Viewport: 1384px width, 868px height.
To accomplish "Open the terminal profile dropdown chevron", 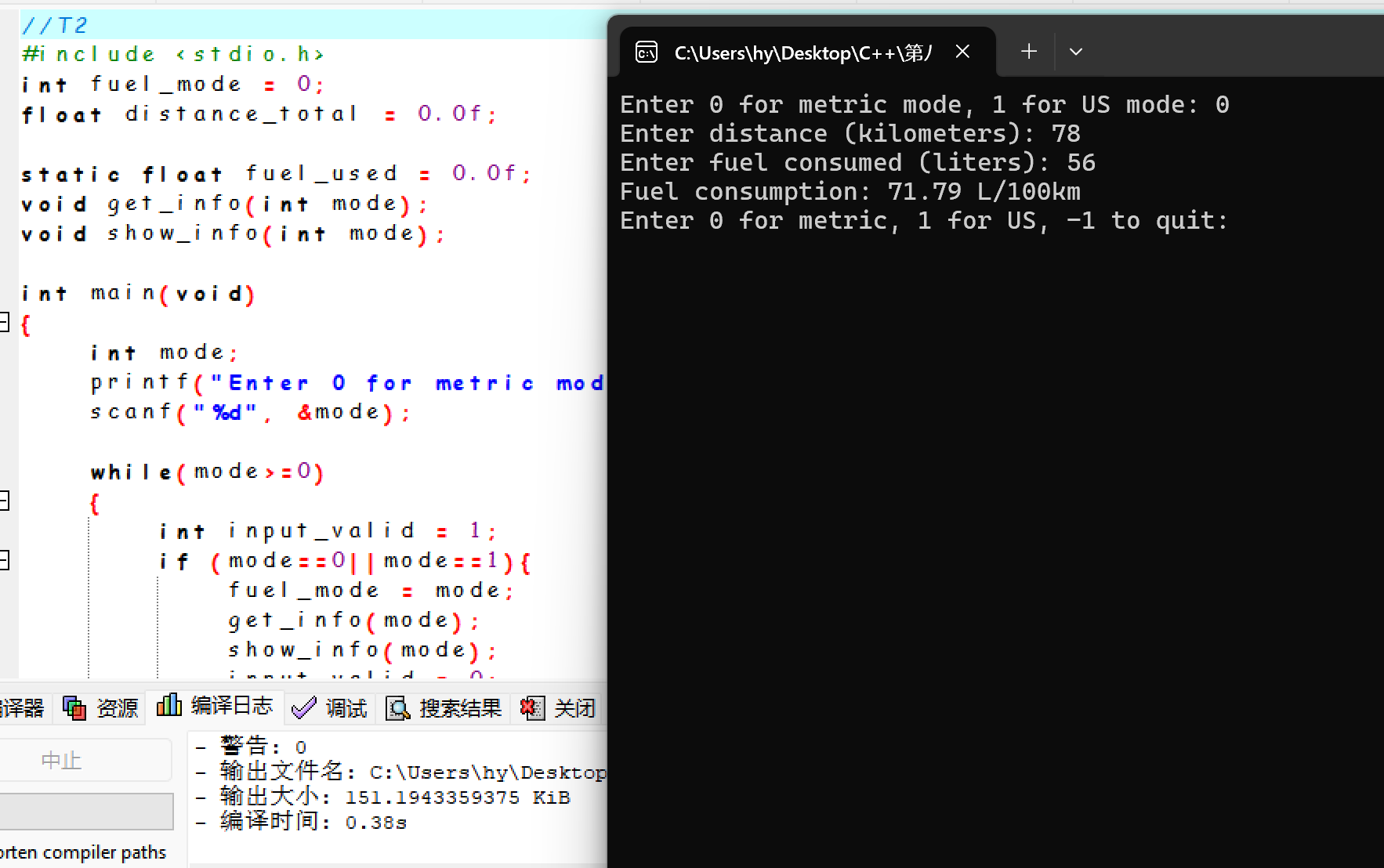I will coord(1076,52).
